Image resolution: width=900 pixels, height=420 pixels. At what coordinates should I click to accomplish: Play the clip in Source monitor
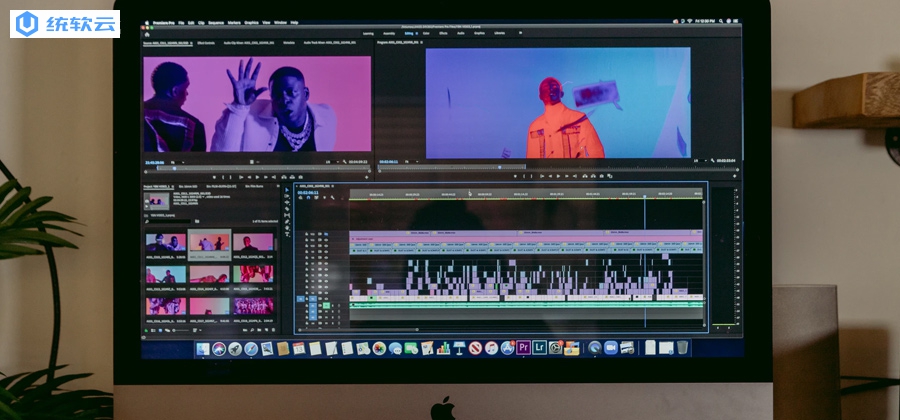click(257, 177)
